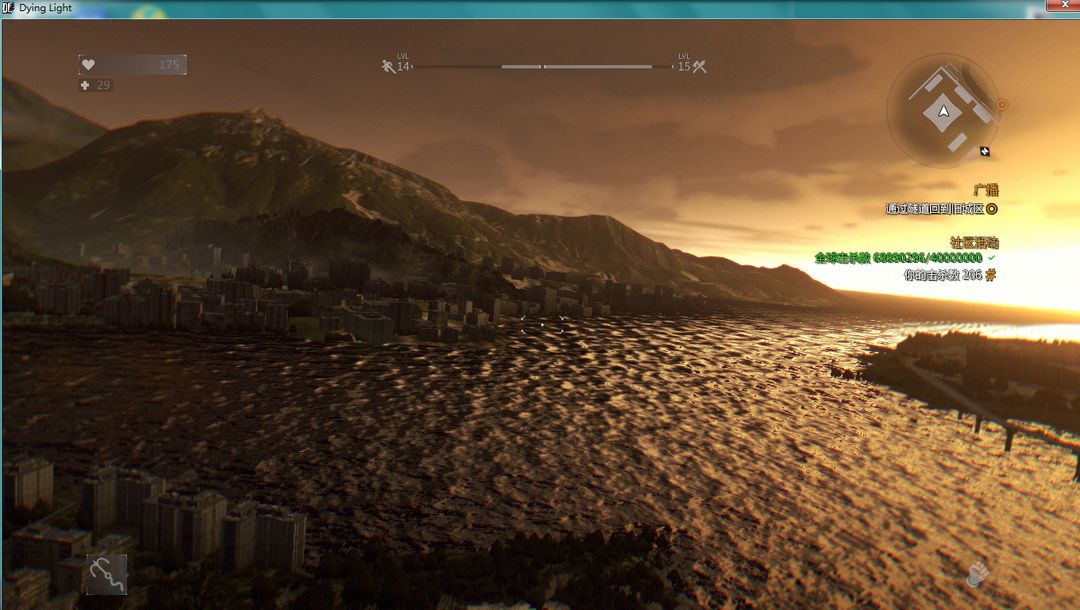Click the player arrow on the minimap
This screenshot has width=1080, height=610.
click(x=944, y=111)
